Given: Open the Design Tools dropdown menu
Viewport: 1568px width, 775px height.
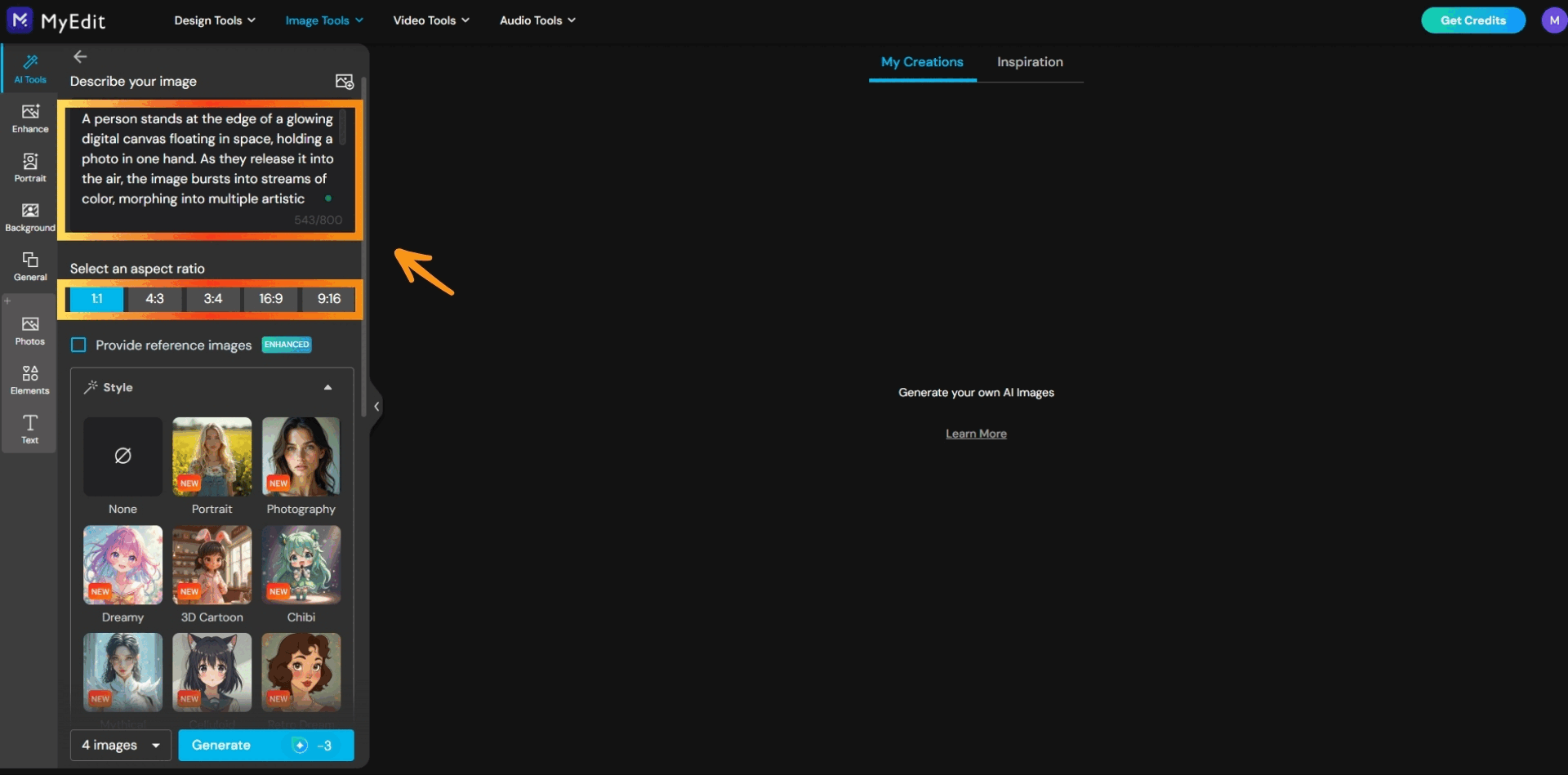Looking at the screenshot, I should coord(215,20).
